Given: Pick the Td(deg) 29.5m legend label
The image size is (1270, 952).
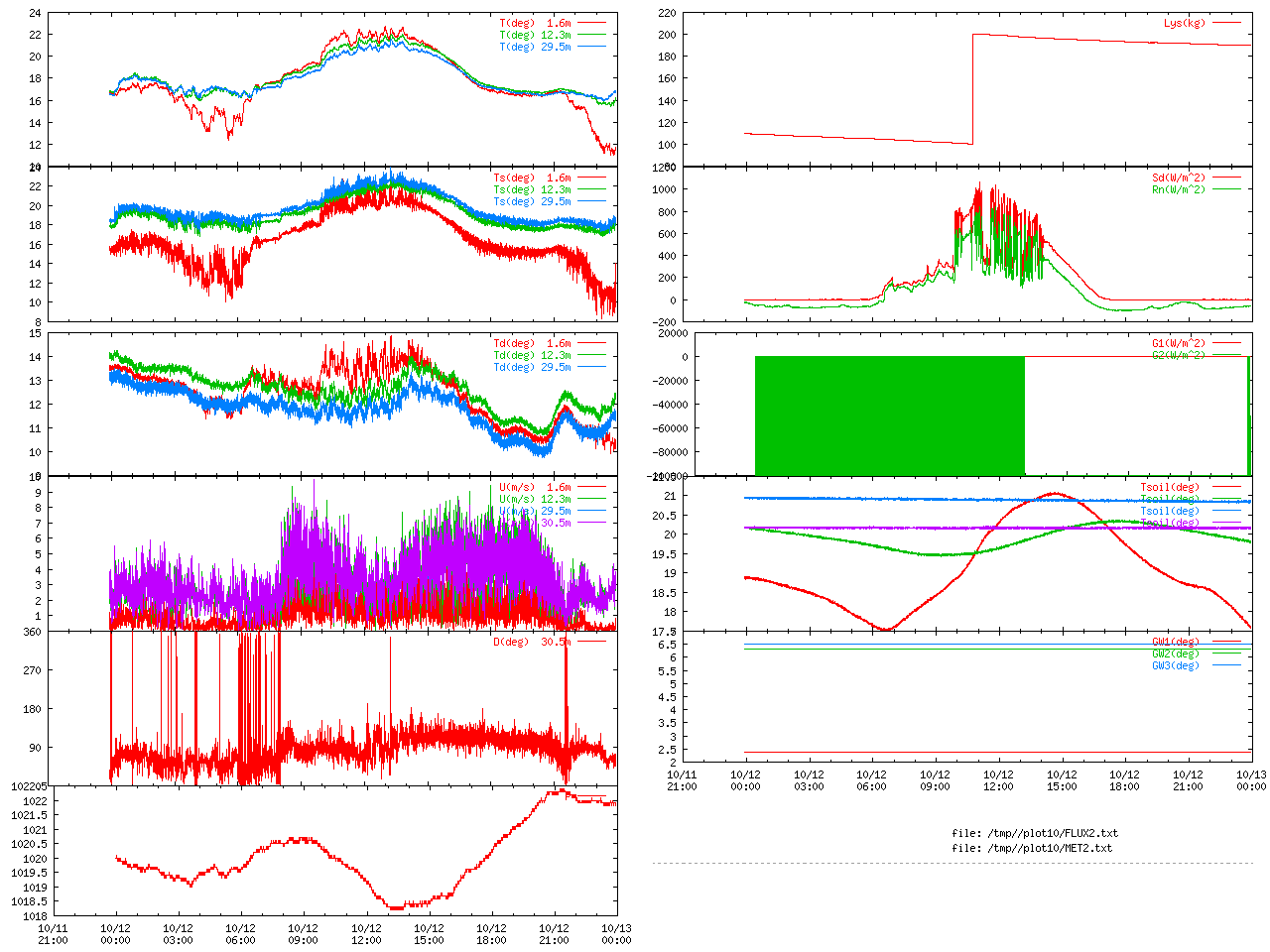Looking at the screenshot, I should [x=532, y=368].
